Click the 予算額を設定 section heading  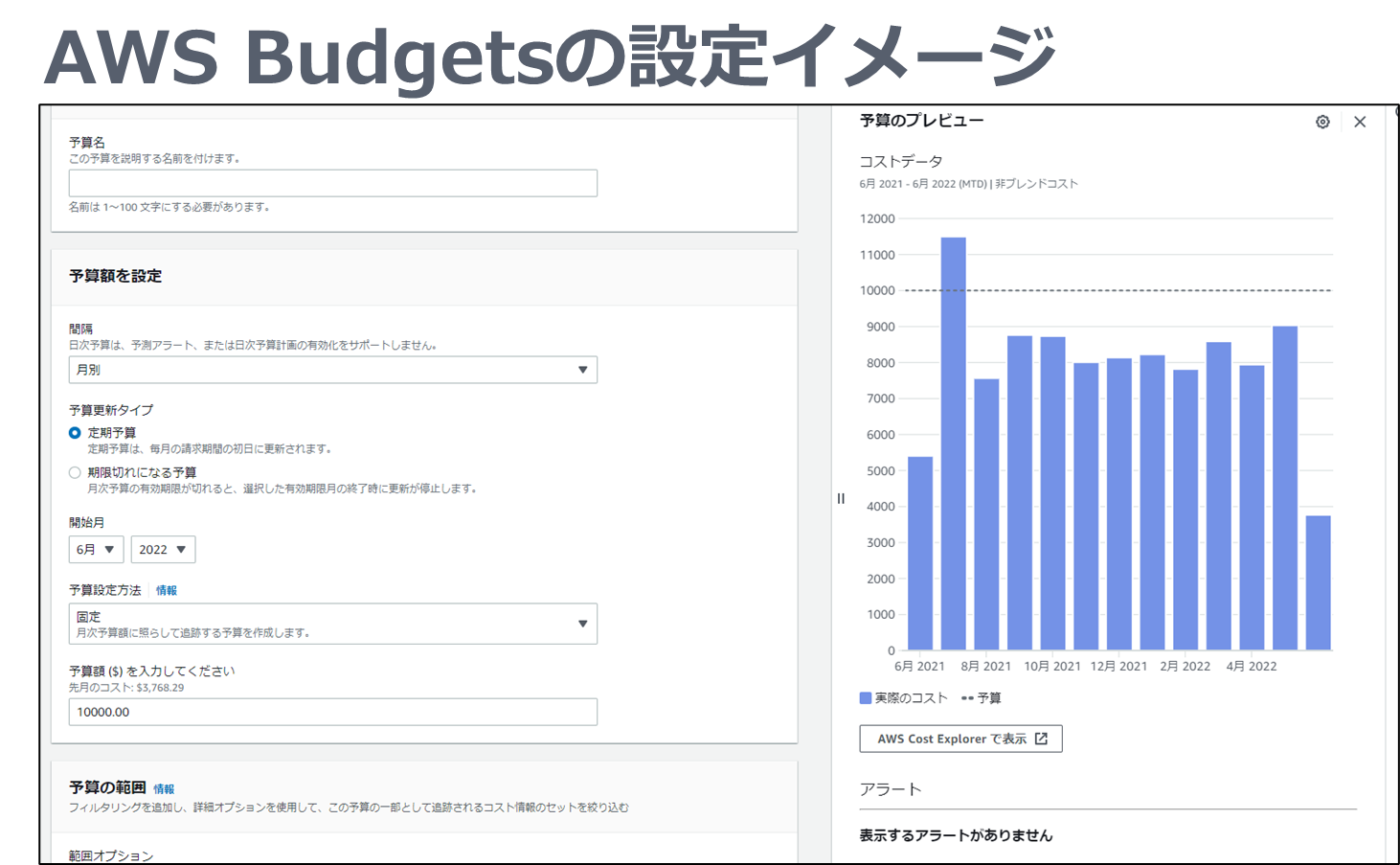(115, 276)
